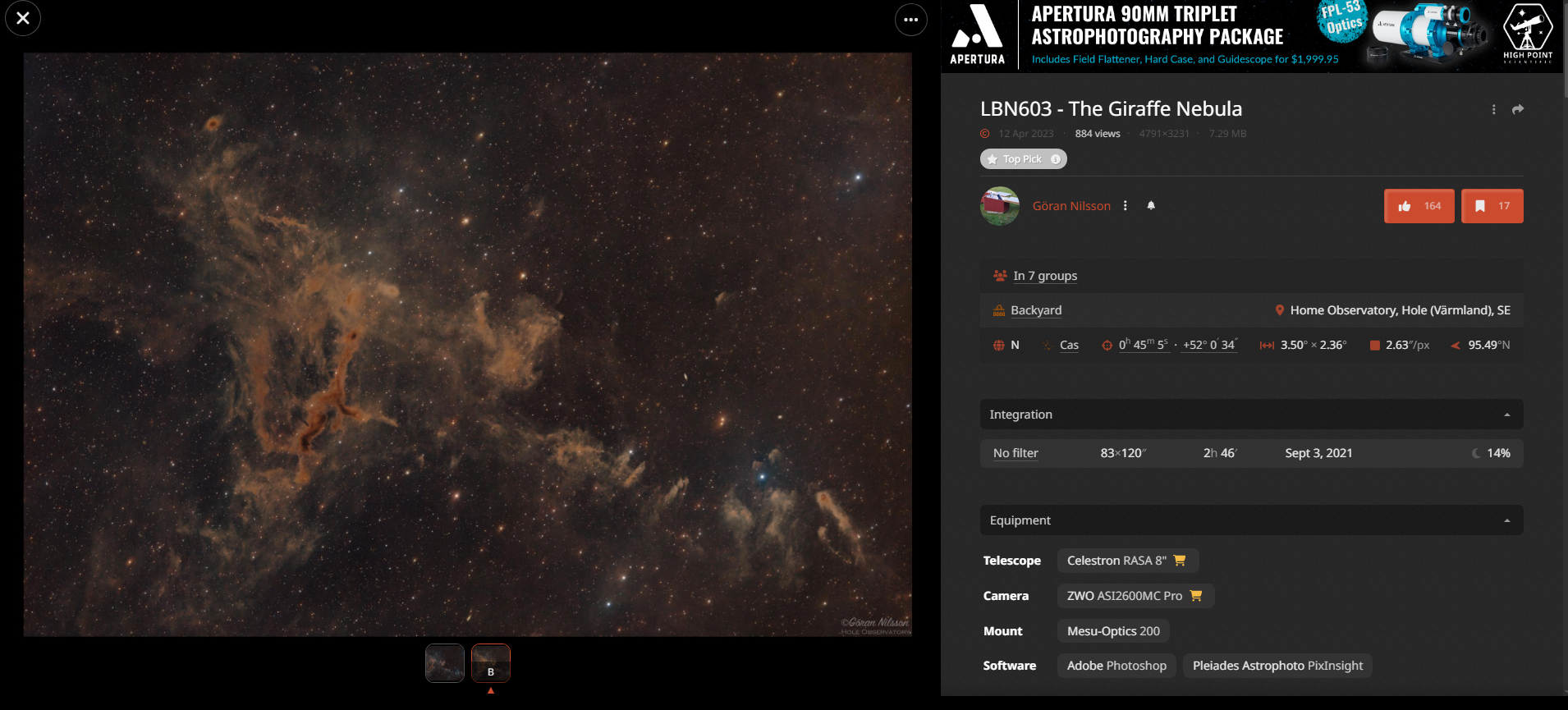
Task: Collapse the Integration section
Action: click(1252, 415)
